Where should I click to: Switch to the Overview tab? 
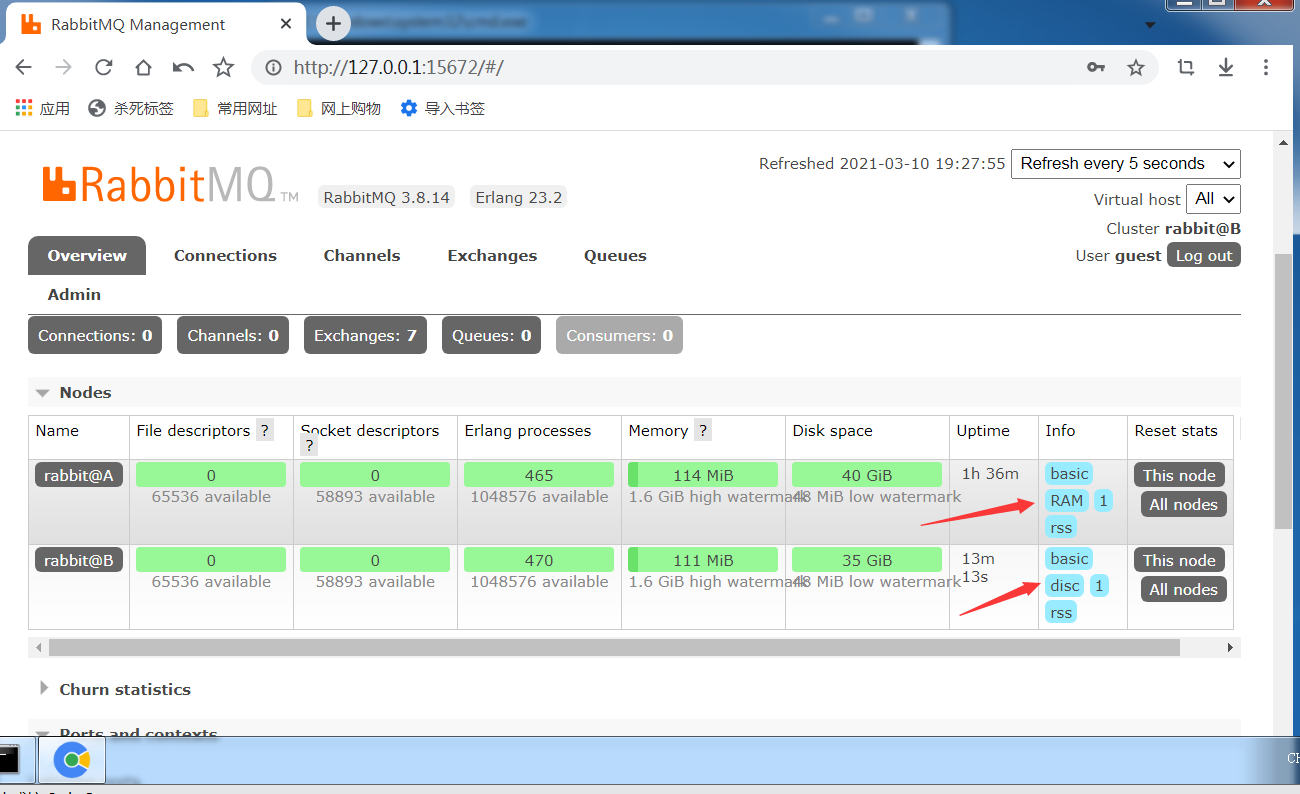pos(87,255)
